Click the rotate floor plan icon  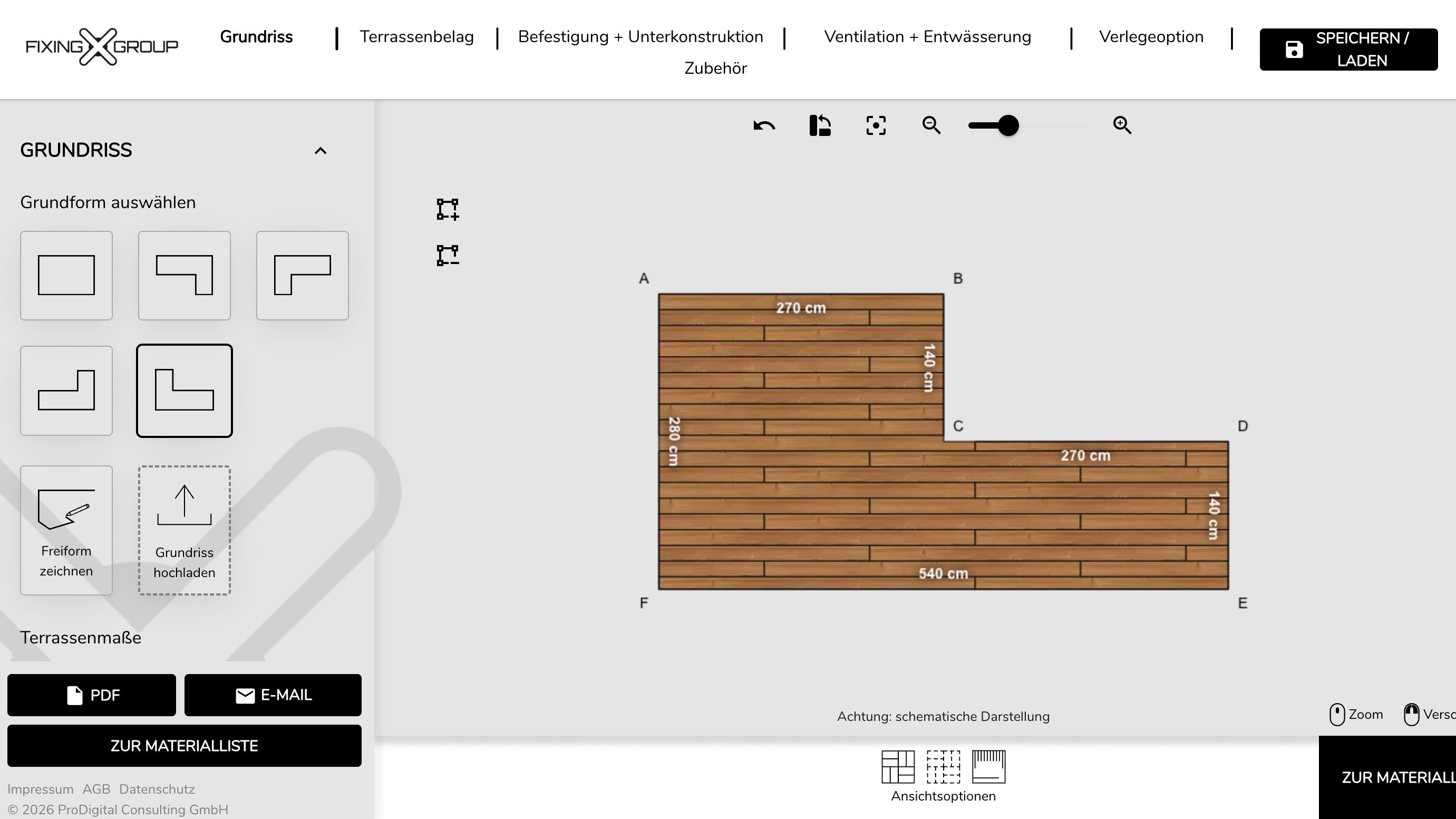820,125
